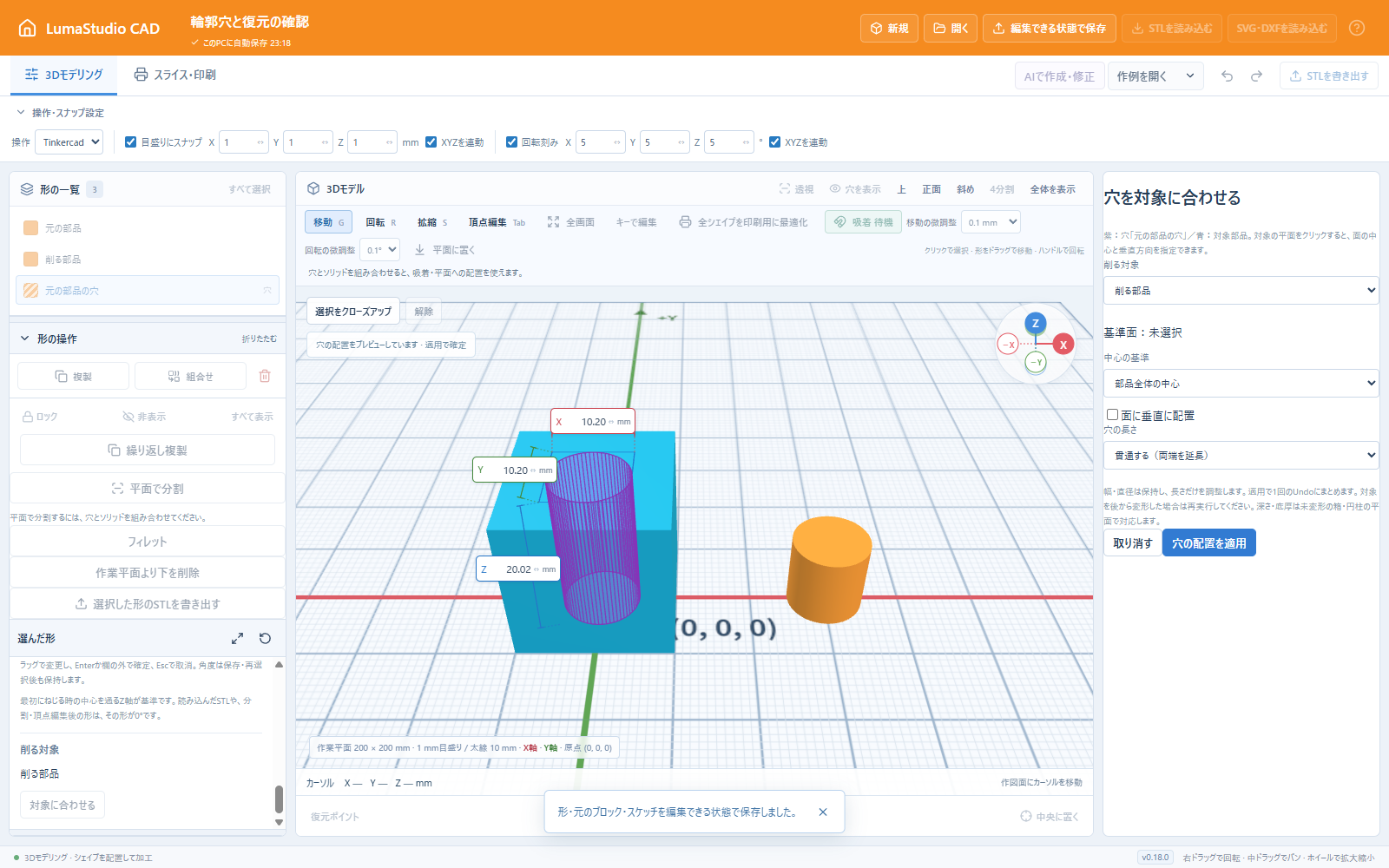Click 中央に置く center icon
The image size is (1389, 868).
[x=1050, y=816]
